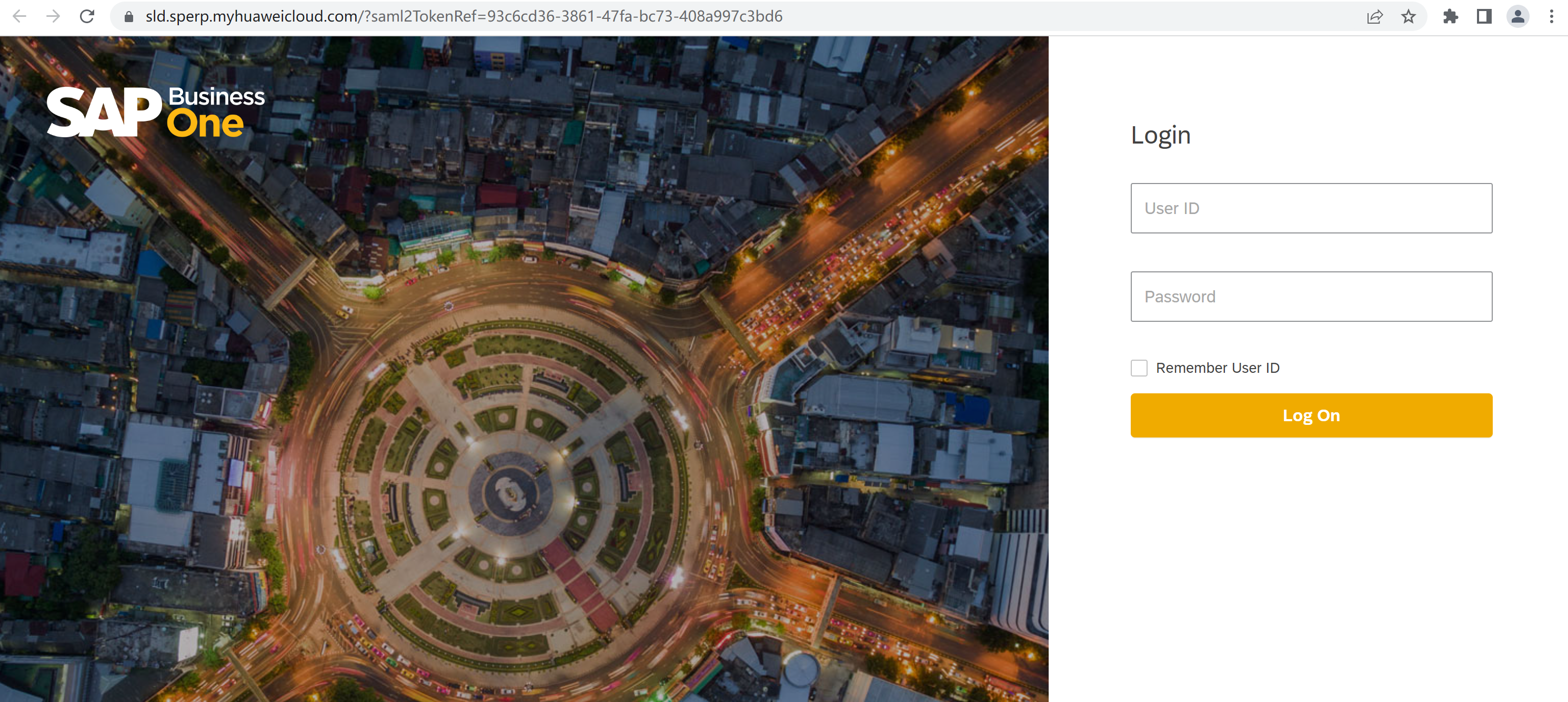Click the browser forward arrow
Image resolution: width=1568 pixels, height=702 pixels.
pyautogui.click(x=53, y=16)
